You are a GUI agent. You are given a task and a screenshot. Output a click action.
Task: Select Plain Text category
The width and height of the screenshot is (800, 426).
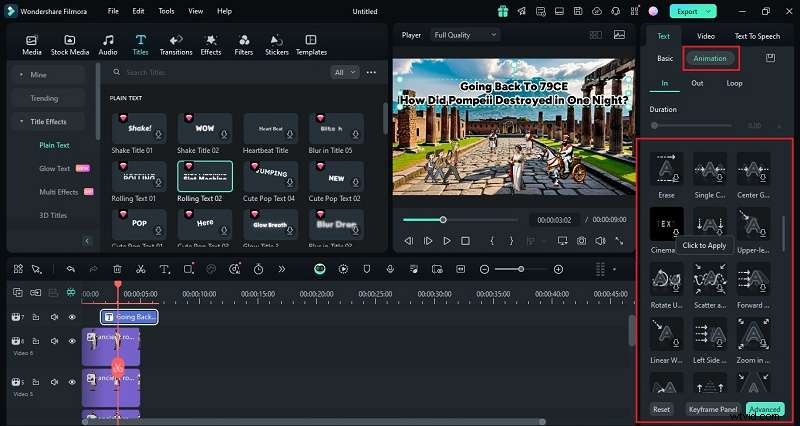pyautogui.click(x=54, y=145)
